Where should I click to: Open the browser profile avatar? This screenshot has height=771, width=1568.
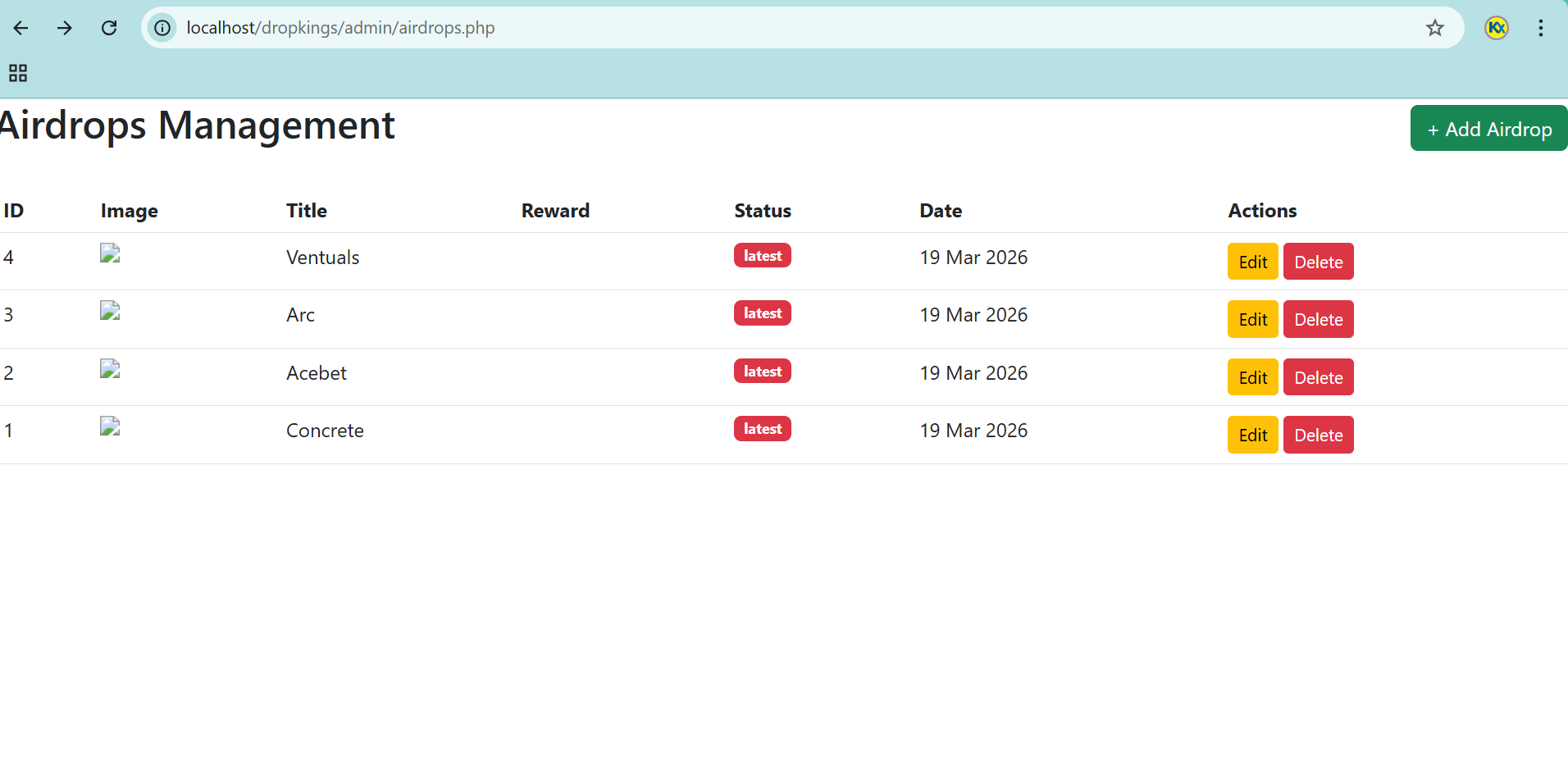pos(1496,28)
